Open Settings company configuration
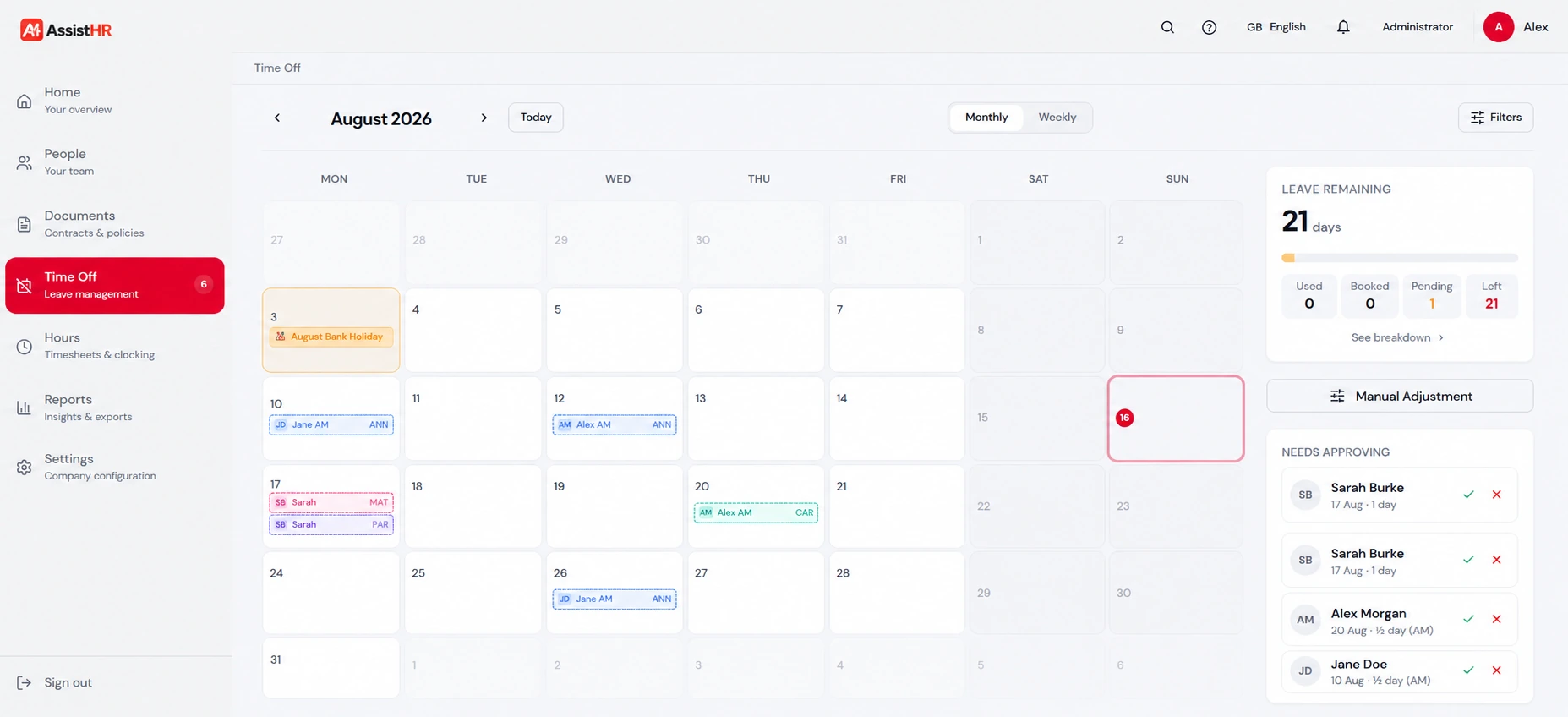Image resolution: width=1568 pixels, height=717 pixels. (x=115, y=467)
